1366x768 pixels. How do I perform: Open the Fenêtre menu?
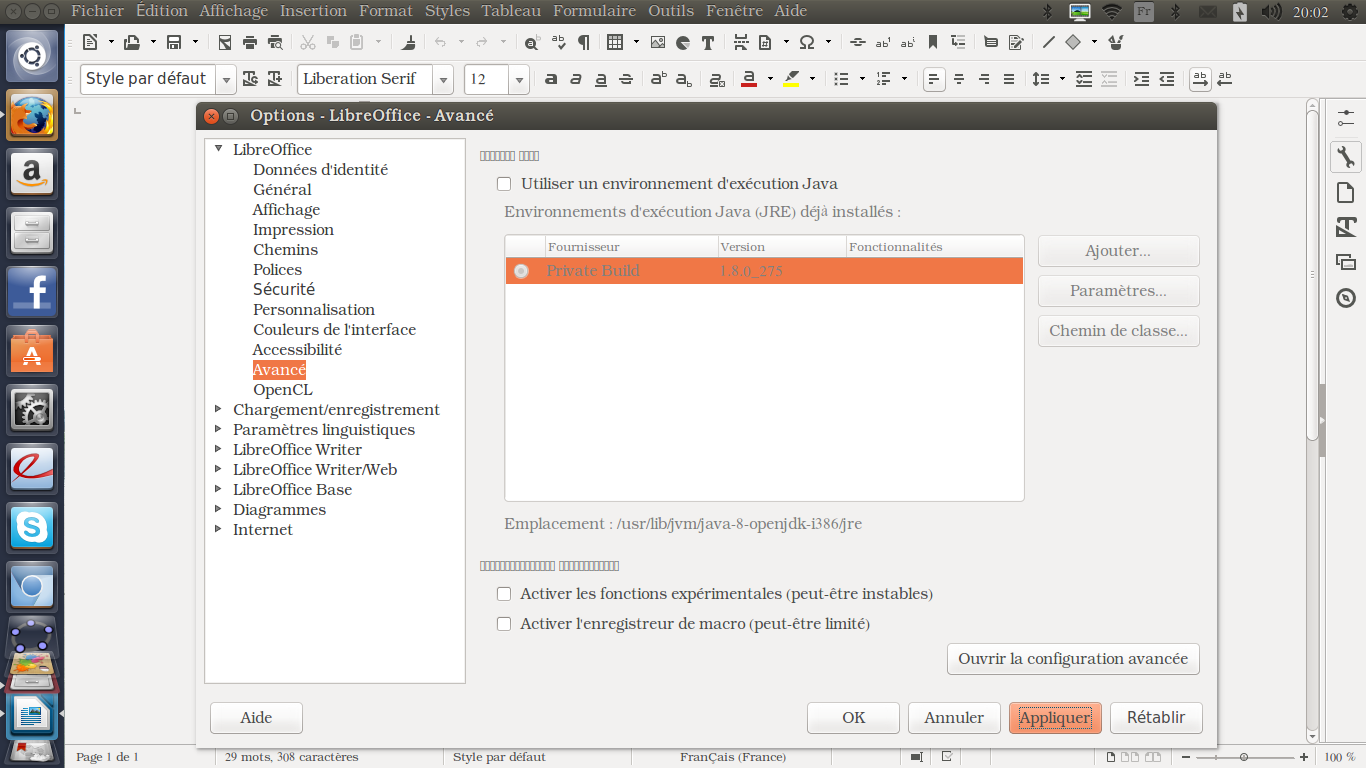tap(733, 11)
